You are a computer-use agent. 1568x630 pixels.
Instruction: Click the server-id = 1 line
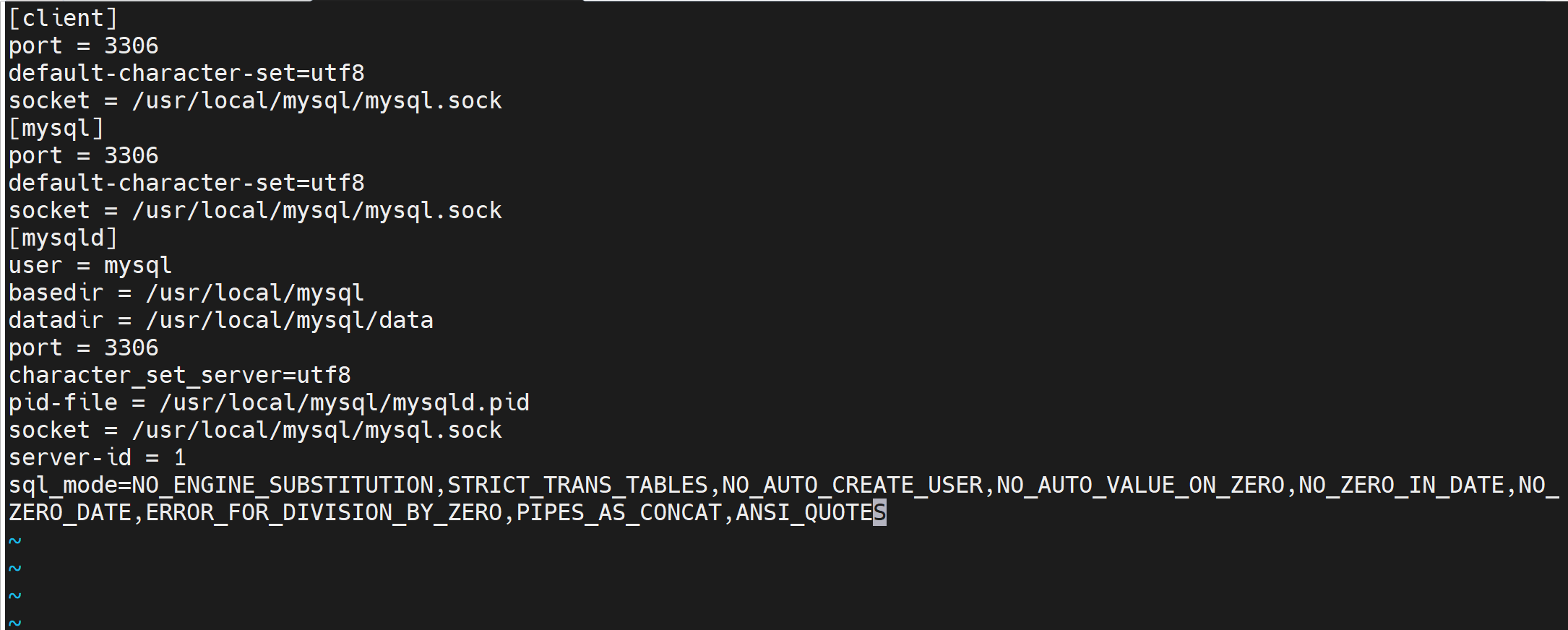98,458
